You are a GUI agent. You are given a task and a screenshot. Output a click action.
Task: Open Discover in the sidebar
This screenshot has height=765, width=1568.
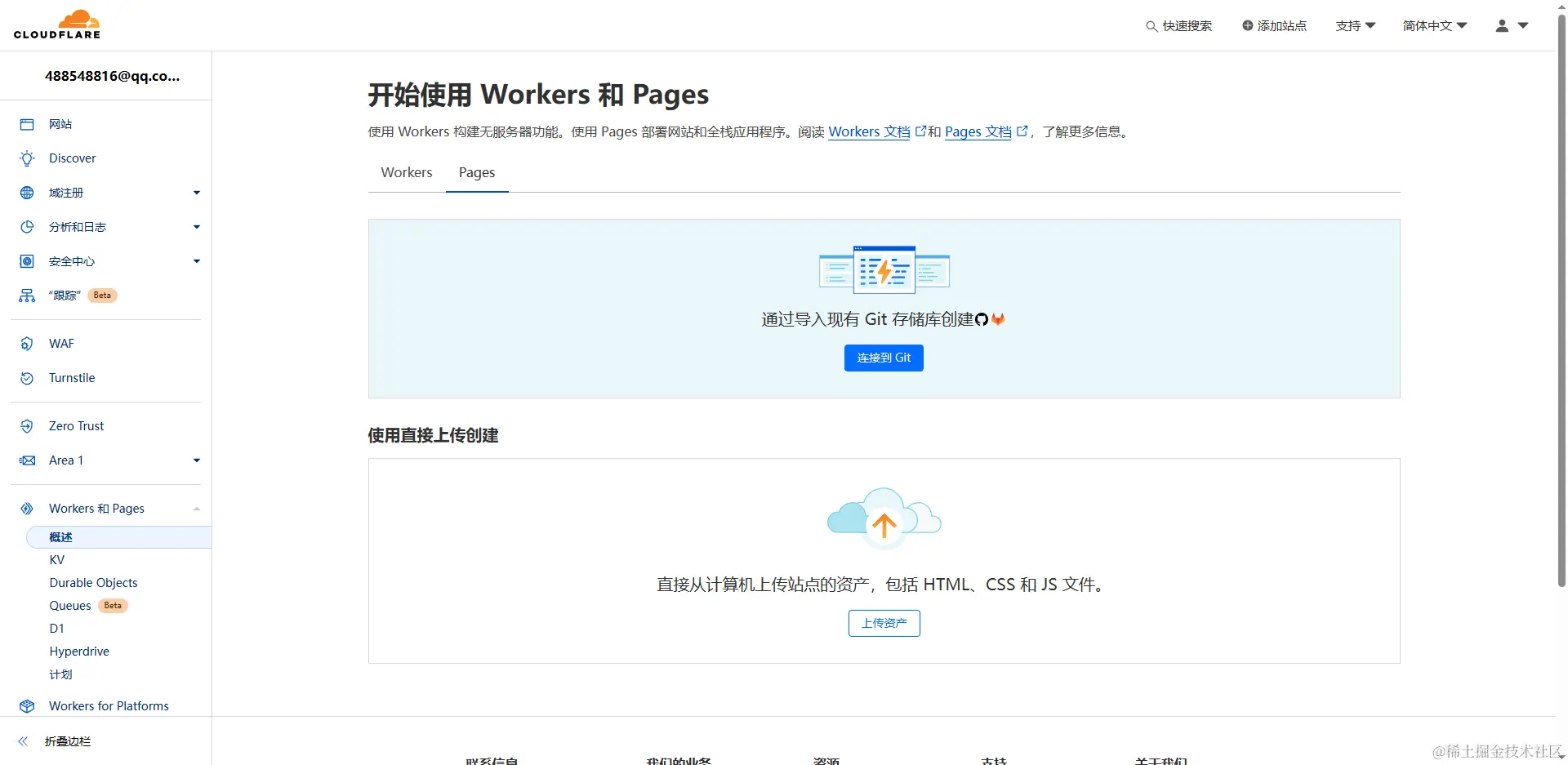(72, 158)
